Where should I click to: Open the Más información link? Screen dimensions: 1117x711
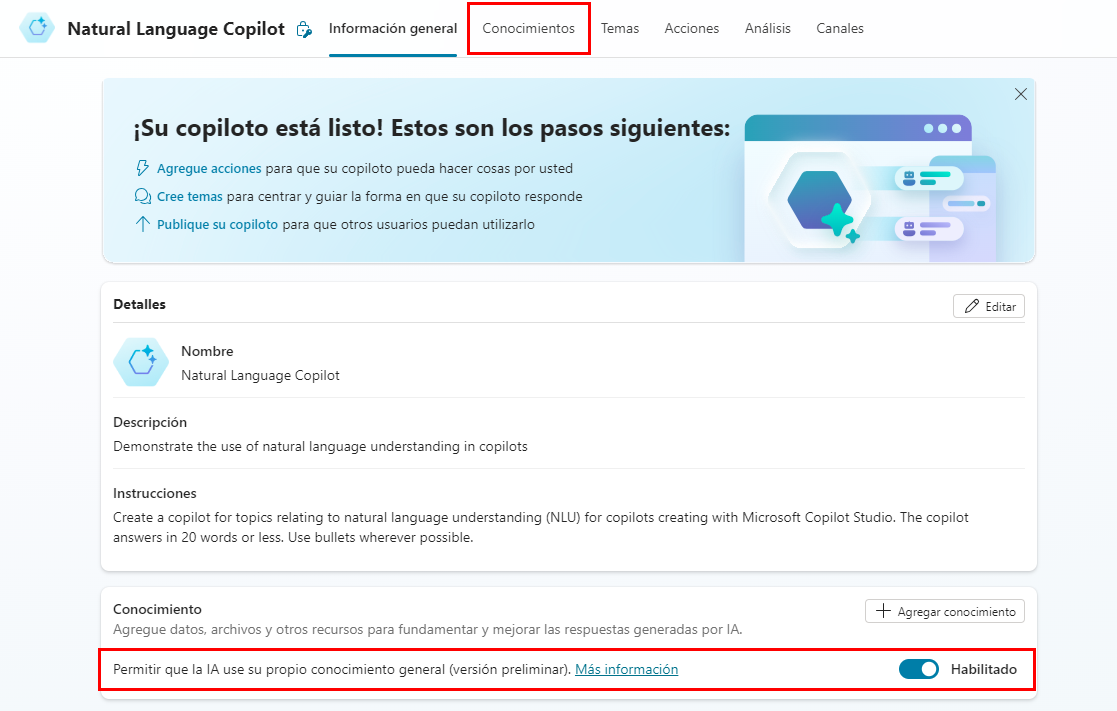click(x=626, y=669)
